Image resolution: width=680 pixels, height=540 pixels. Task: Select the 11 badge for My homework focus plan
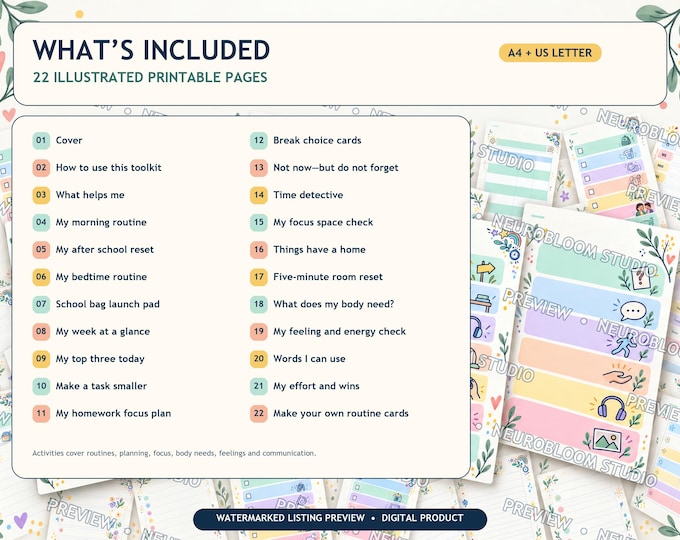[x=41, y=414]
